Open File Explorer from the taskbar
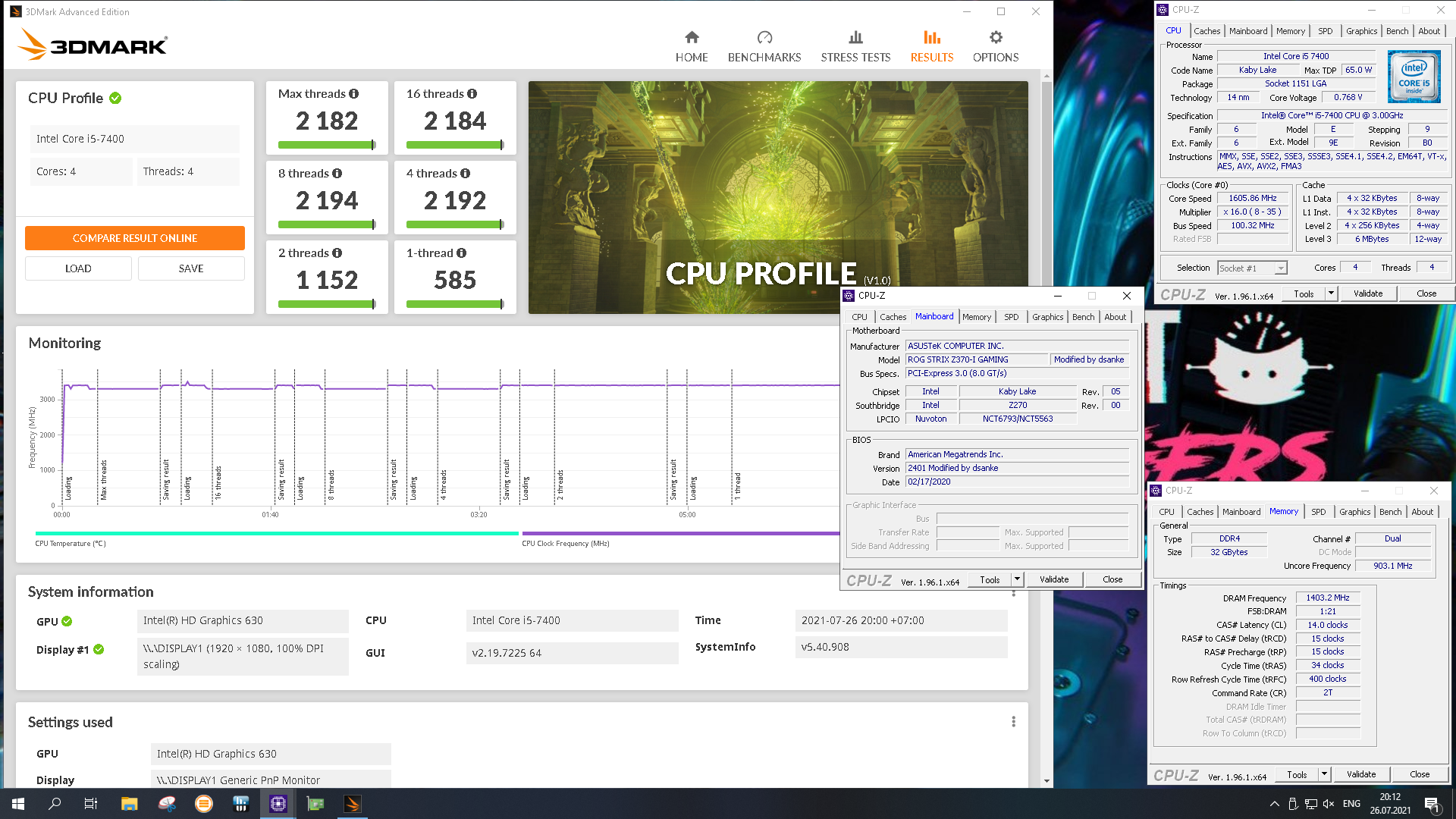Screen dimensions: 1456x819 (x=129, y=804)
